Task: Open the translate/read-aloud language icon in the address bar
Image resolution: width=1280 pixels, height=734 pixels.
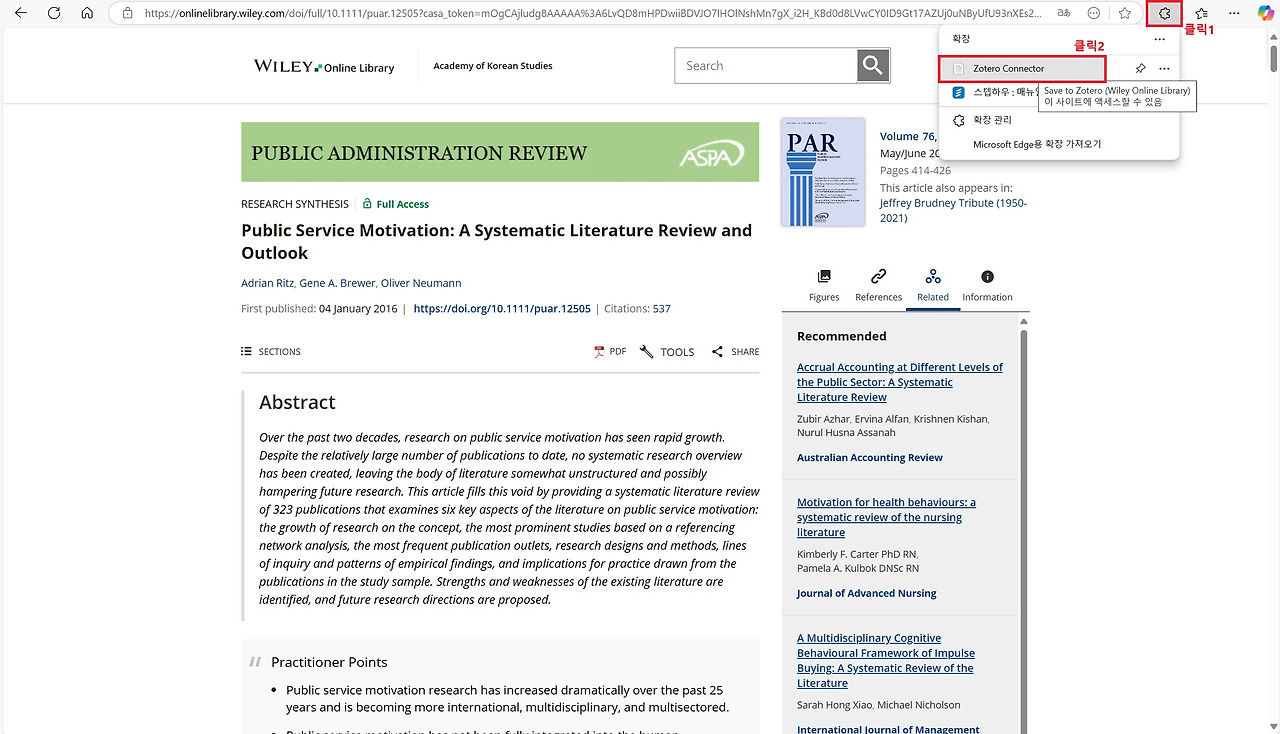Action: pyautogui.click(x=1064, y=13)
